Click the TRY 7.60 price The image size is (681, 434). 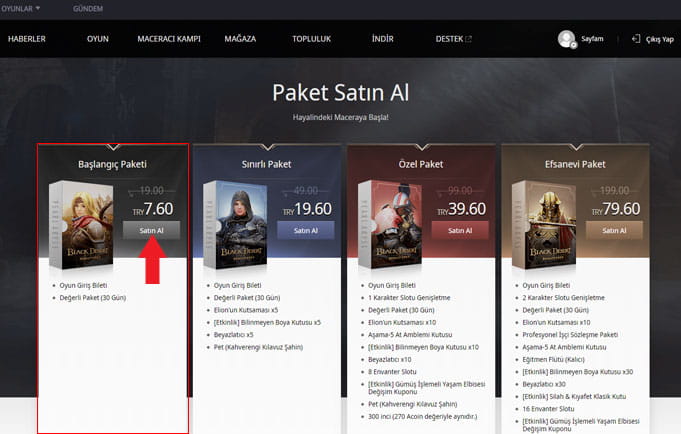pos(153,209)
